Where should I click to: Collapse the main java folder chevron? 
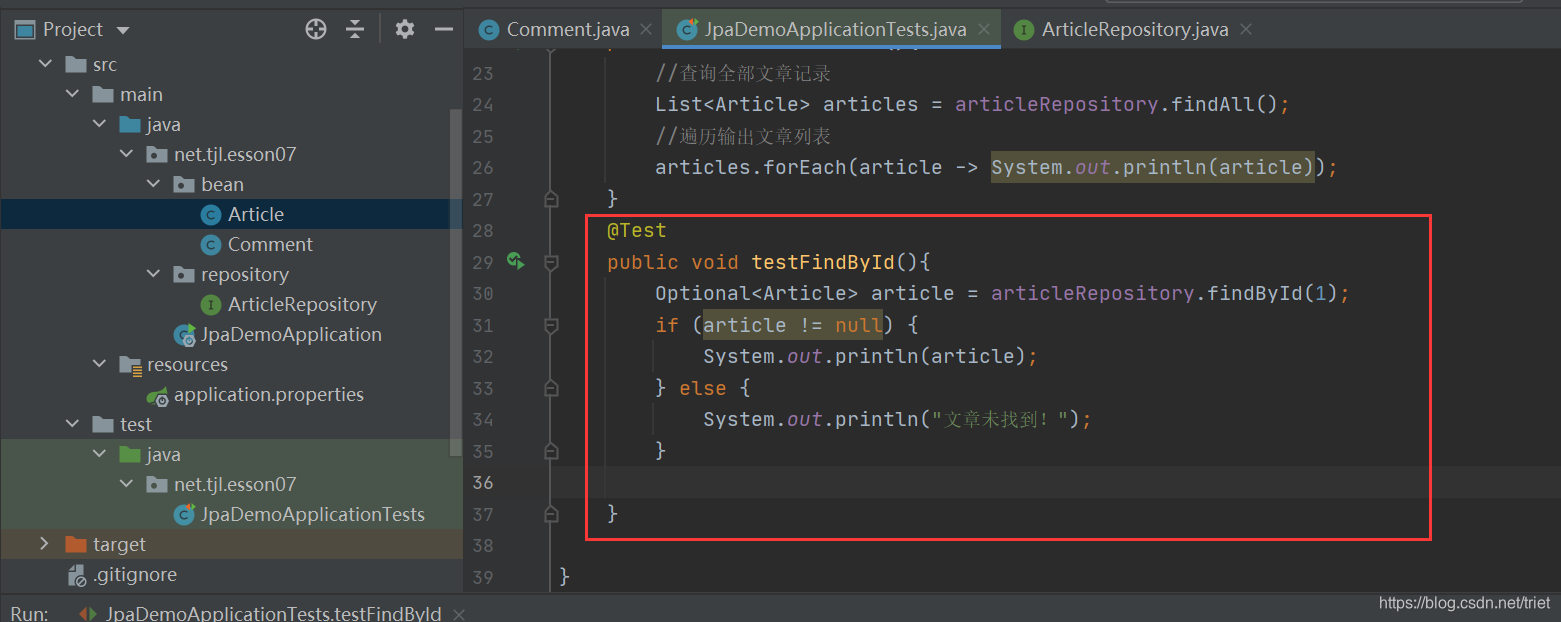click(99, 124)
